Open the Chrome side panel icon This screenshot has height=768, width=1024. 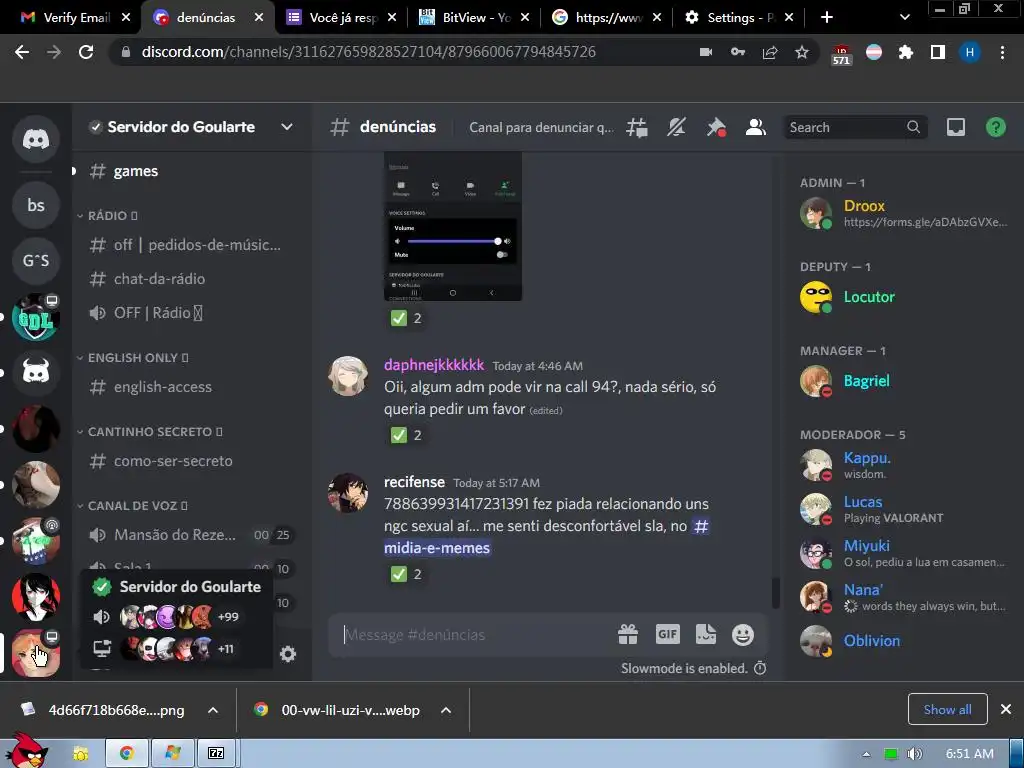pos(938,52)
